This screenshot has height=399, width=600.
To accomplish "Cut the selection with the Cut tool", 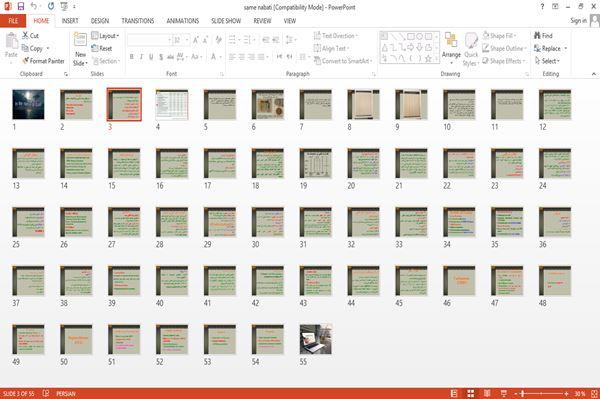I will click(30, 36).
